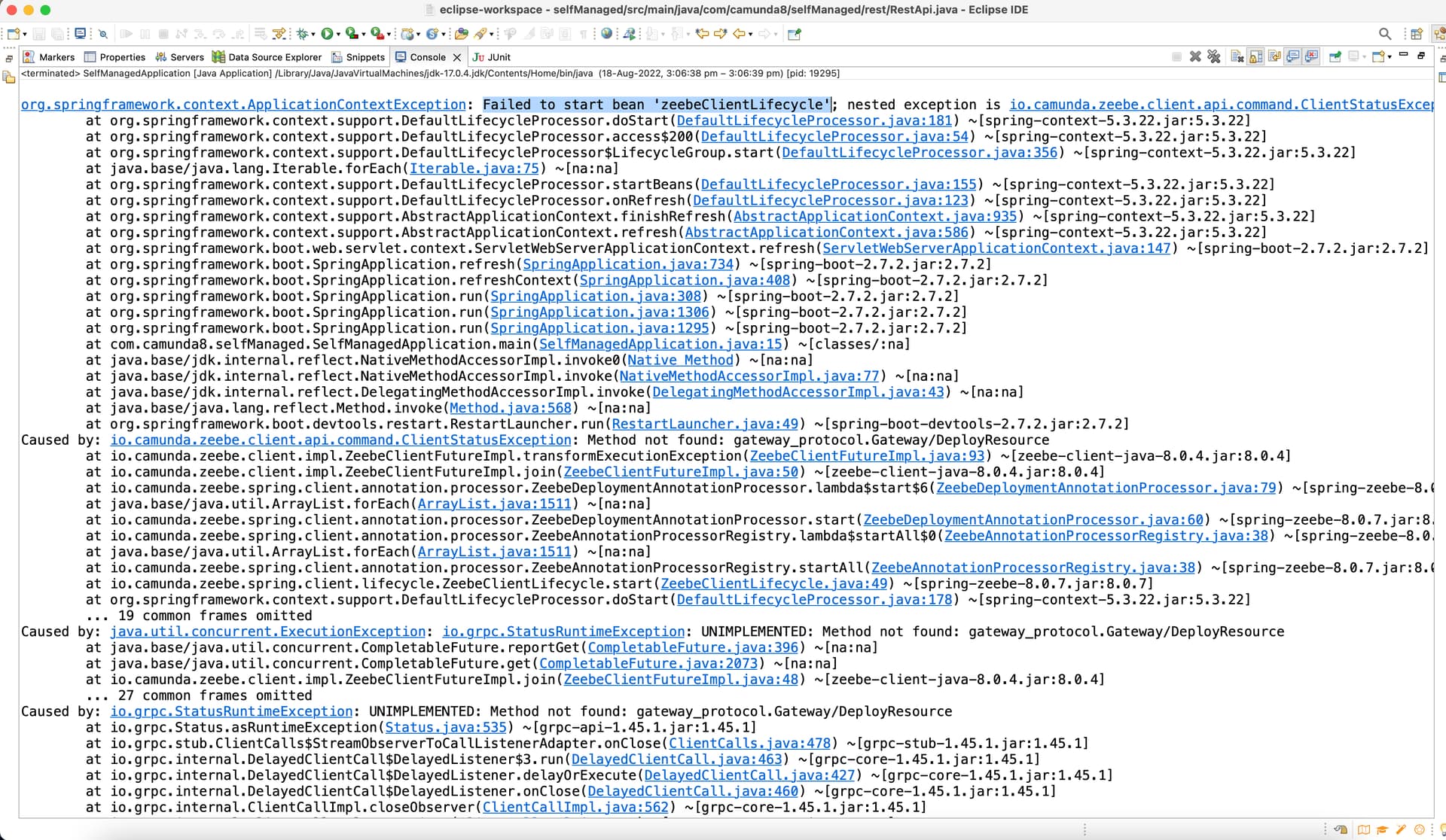Toggle Show Console on standard output change

tap(1293, 57)
